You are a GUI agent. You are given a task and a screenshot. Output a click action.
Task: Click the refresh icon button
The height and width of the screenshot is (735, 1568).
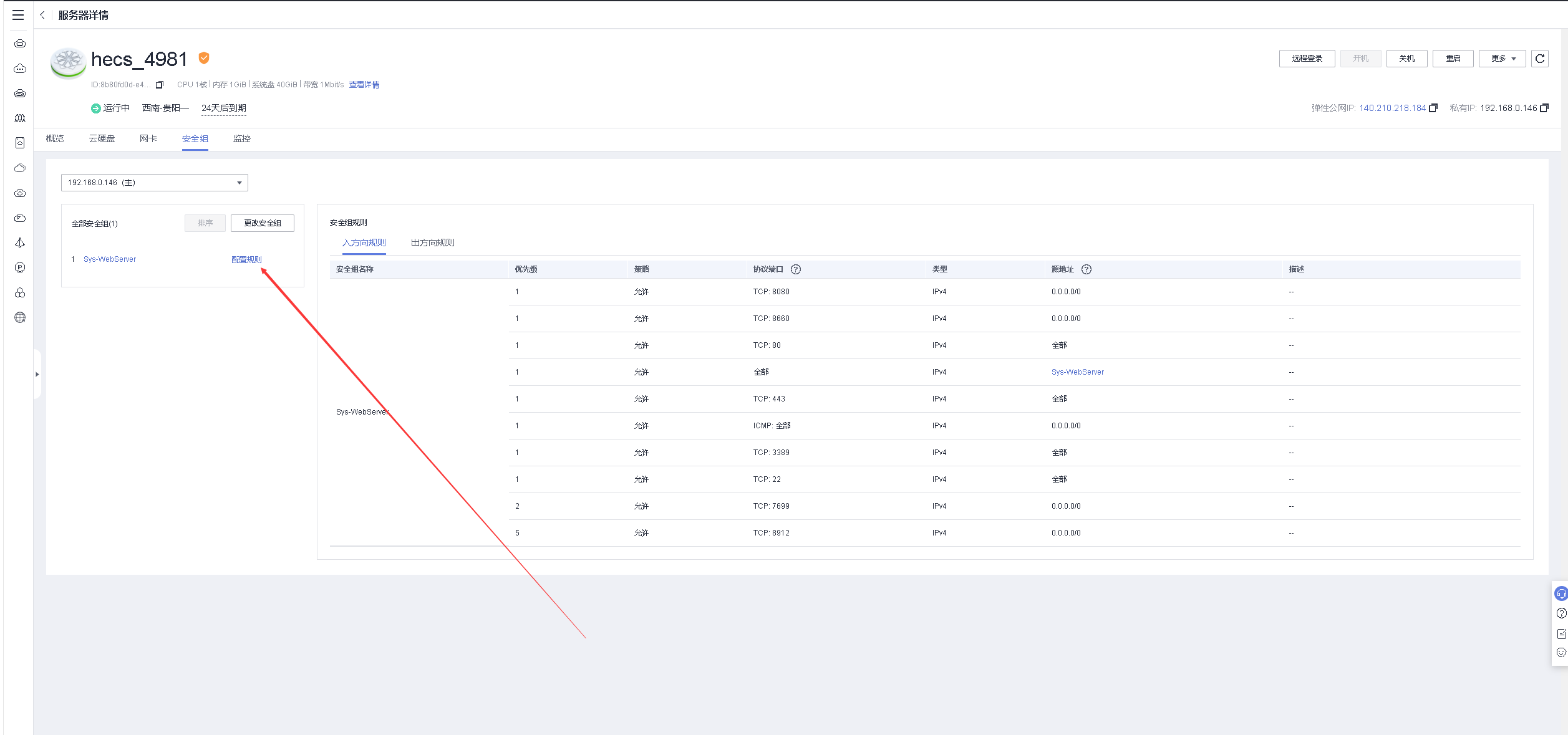1540,59
